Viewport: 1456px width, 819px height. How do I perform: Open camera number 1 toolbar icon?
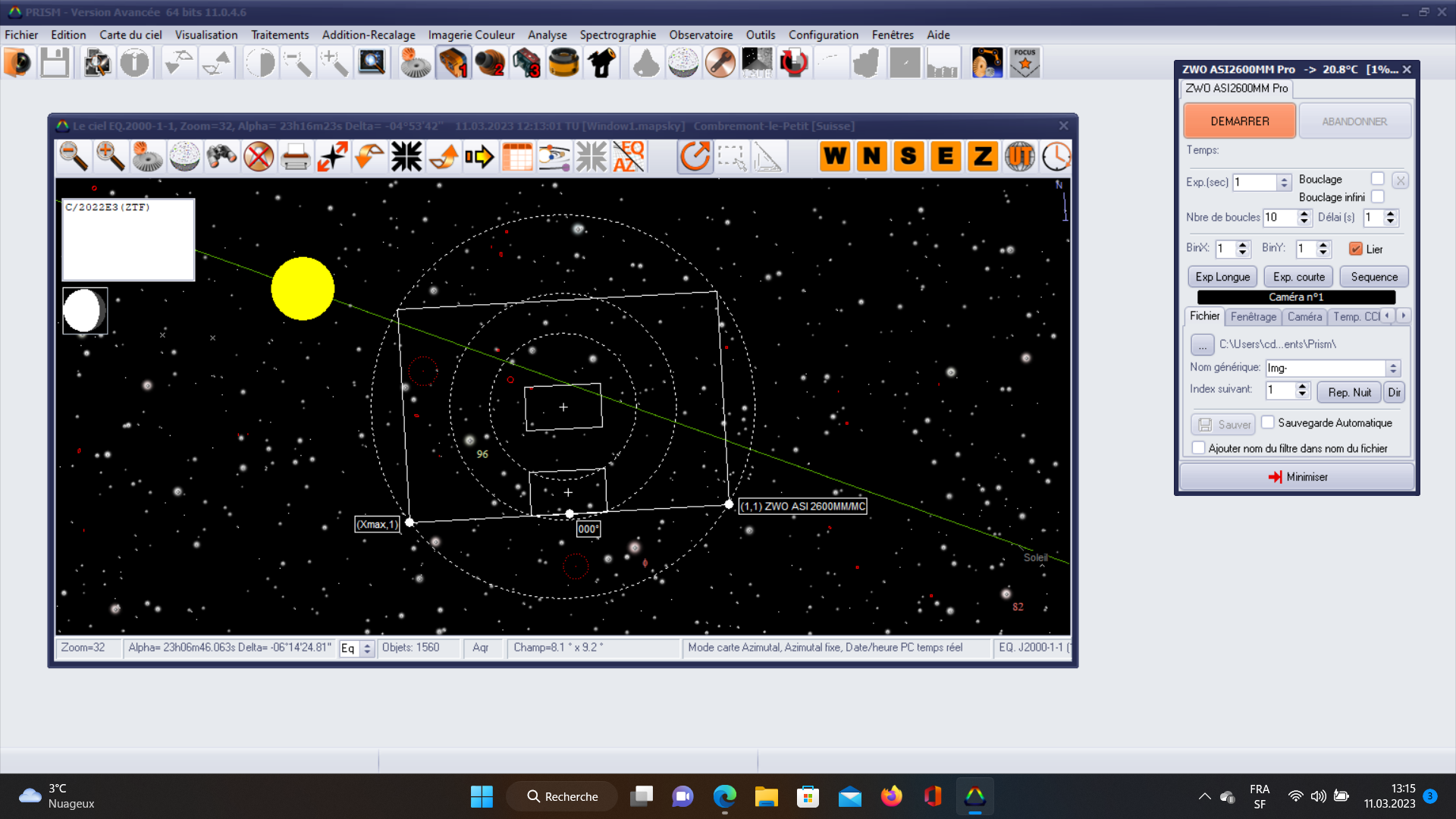click(453, 63)
